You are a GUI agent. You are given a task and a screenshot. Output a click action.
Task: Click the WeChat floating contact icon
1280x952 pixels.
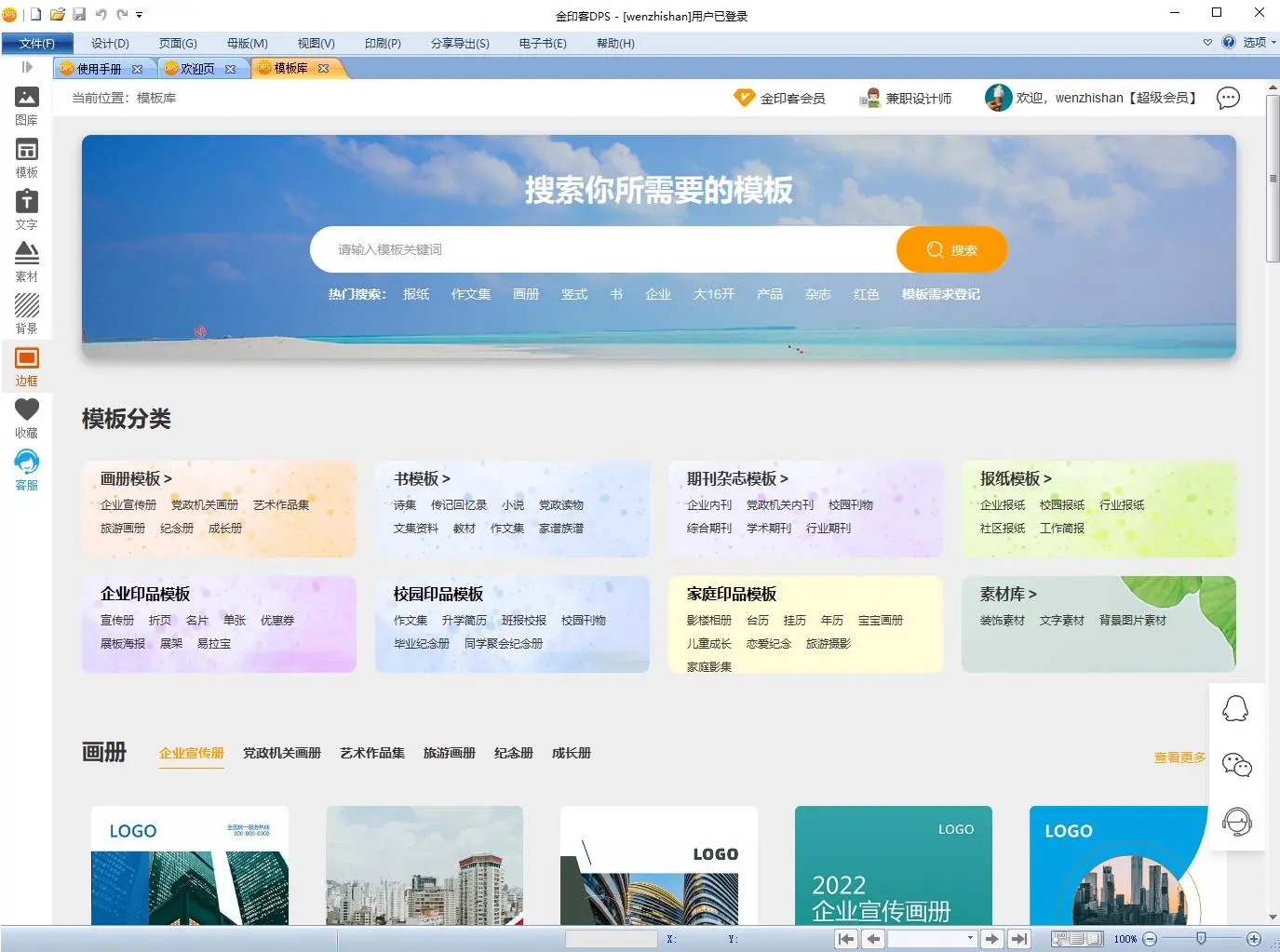coord(1236,765)
